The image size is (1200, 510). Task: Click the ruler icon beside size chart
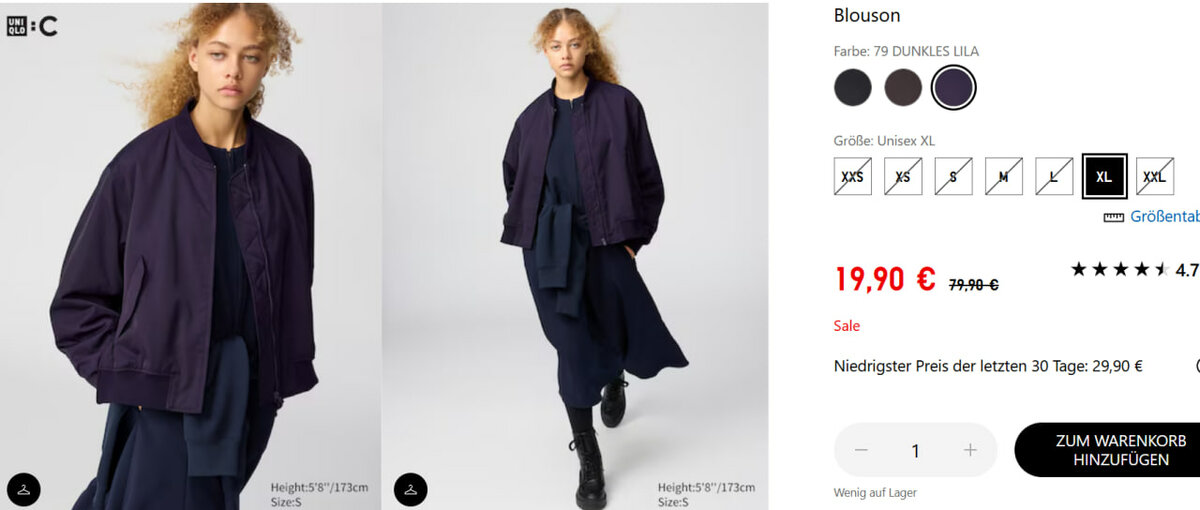point(1113,217)
